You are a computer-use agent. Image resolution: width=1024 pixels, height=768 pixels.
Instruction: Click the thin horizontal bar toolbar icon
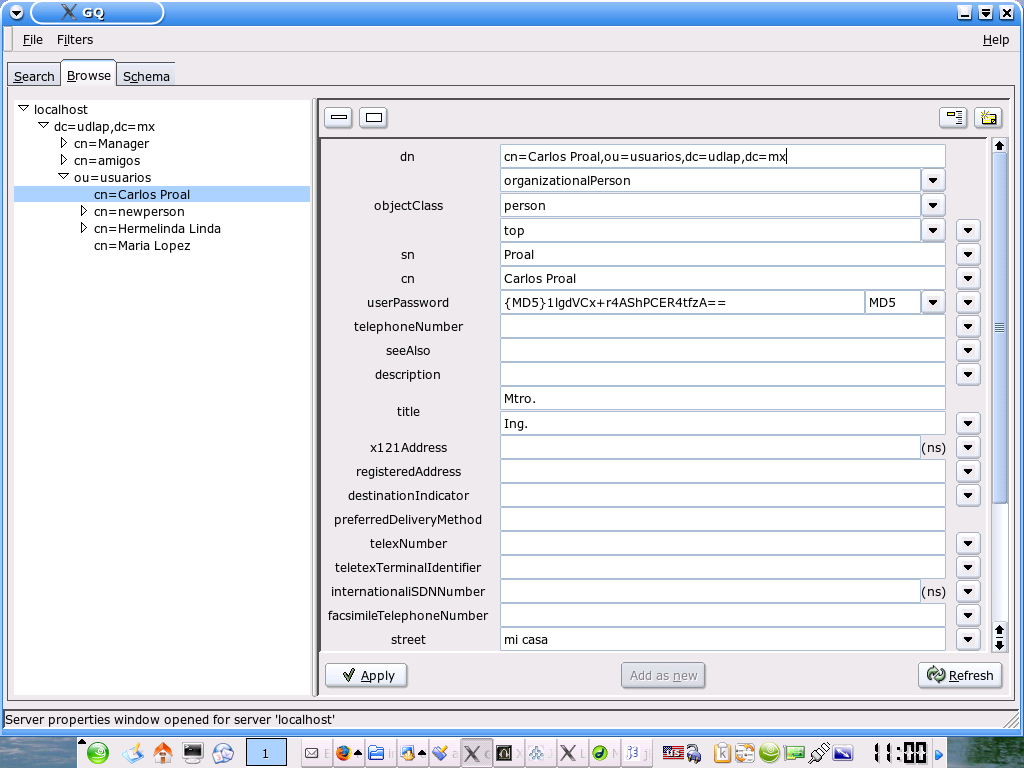(x=339, y=118)
